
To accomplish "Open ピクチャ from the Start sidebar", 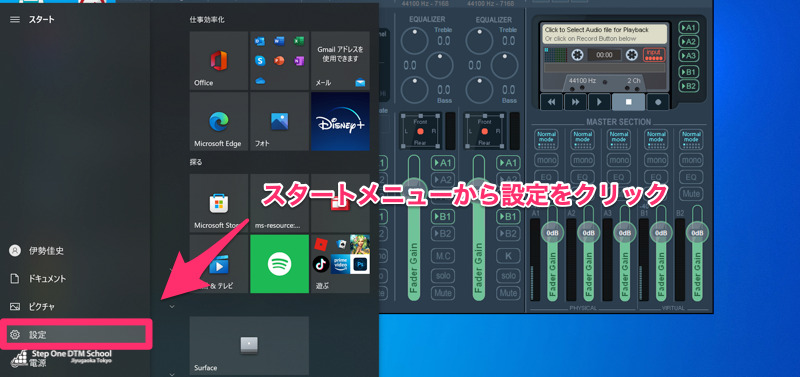I will [x=76, y=307].
